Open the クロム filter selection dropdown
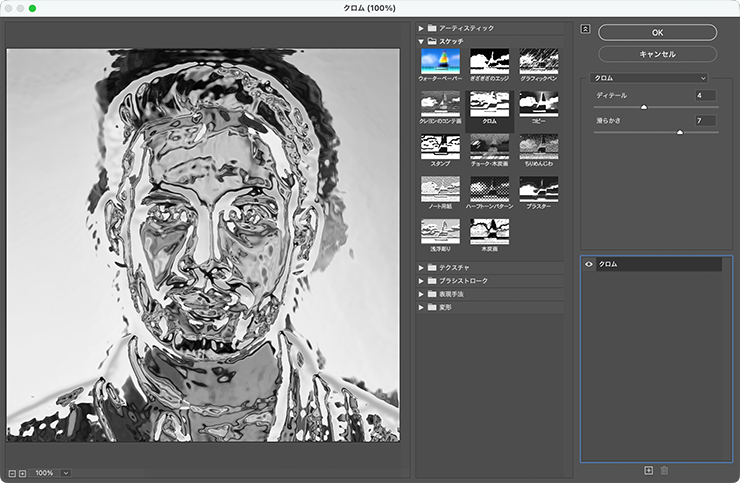The width and height of the screenshot is (740, 483). (649, 77)
